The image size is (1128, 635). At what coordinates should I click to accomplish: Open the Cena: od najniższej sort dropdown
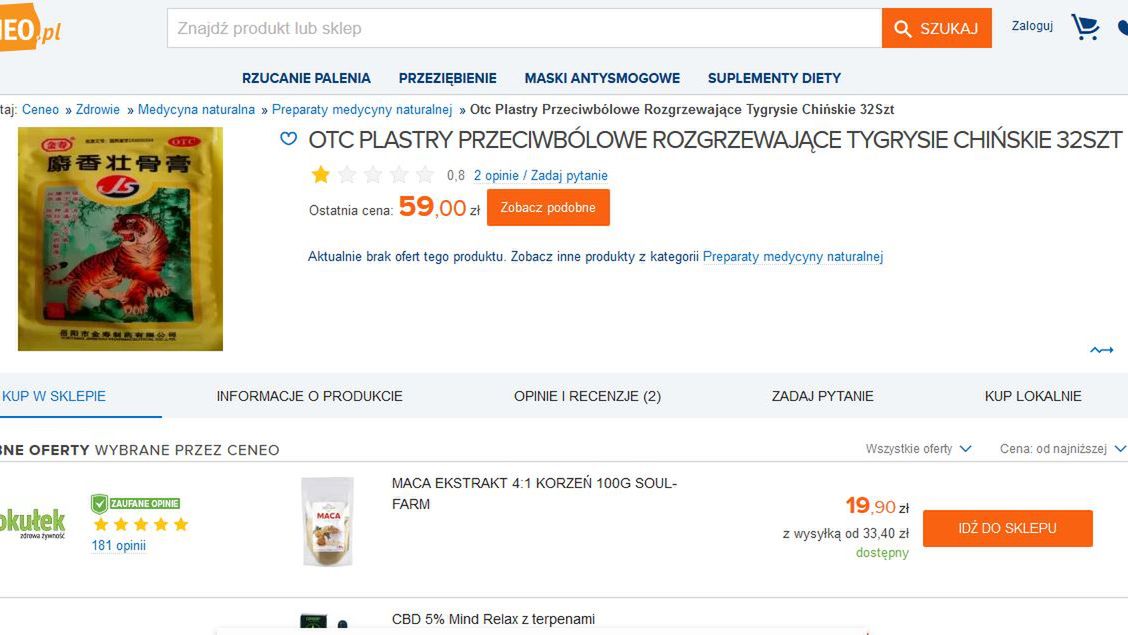[x=1062, y=449]
